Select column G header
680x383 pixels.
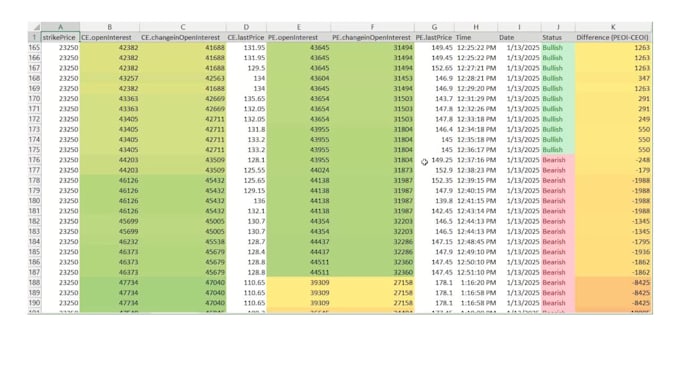tap(434, 27)
